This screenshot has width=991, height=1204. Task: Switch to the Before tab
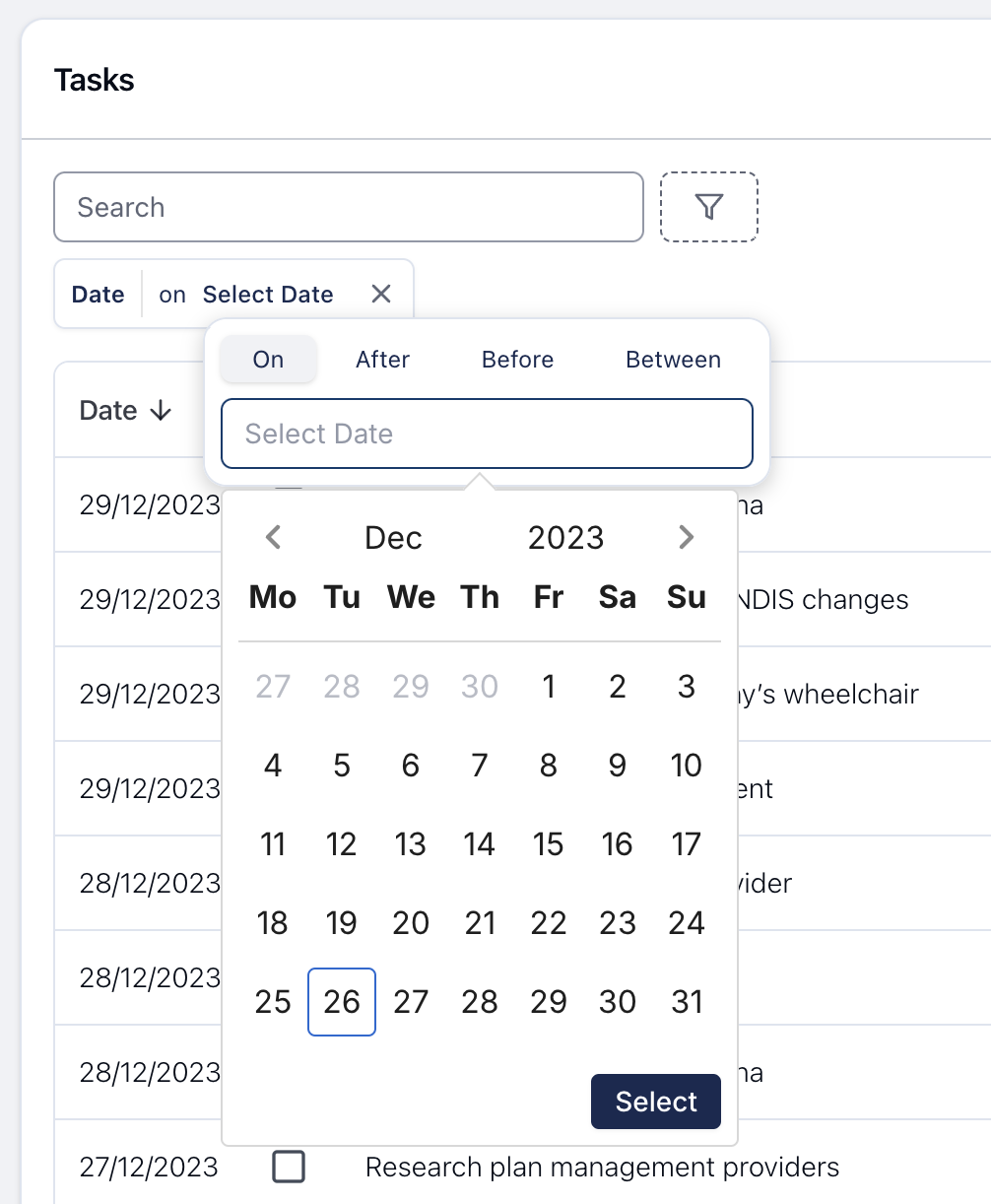517,360
